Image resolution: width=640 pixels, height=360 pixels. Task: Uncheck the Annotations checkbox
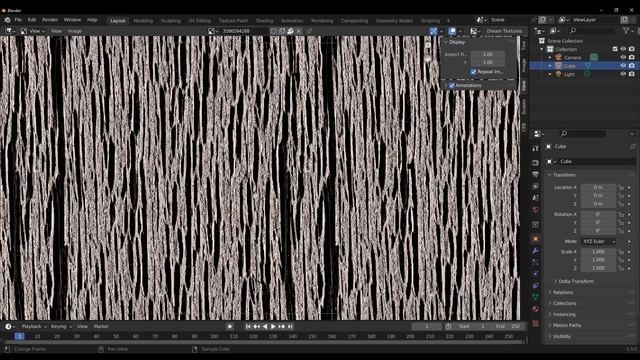[x=452, y=85]
